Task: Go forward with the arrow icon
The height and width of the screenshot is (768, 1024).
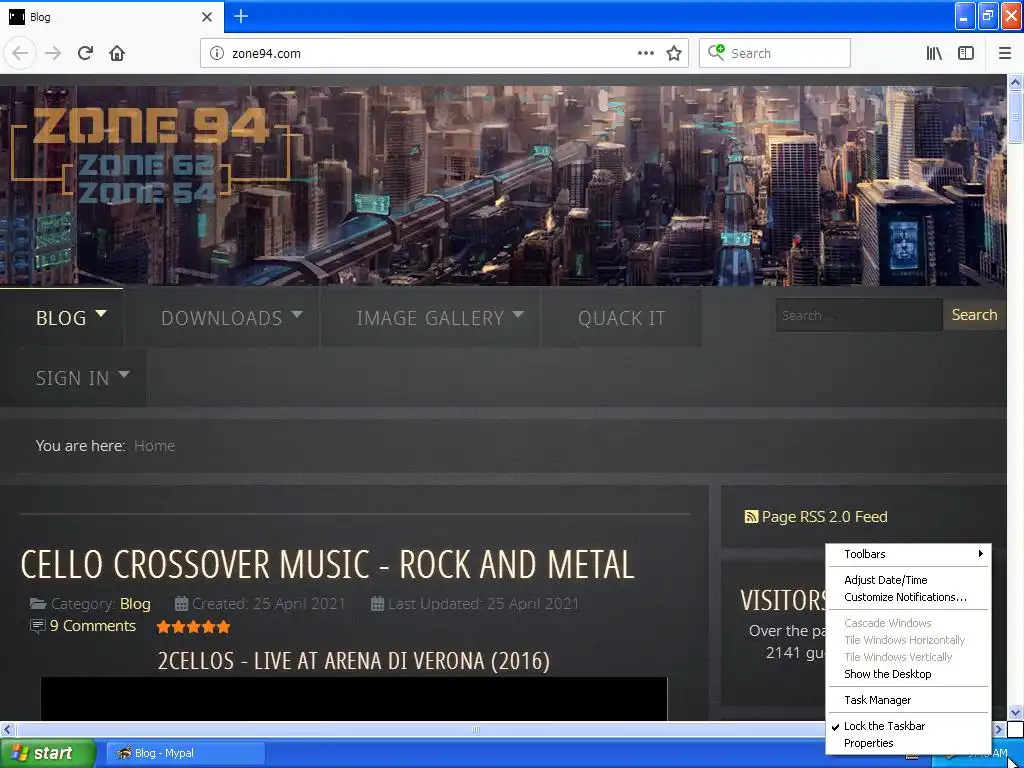Action: click(53, 53)
